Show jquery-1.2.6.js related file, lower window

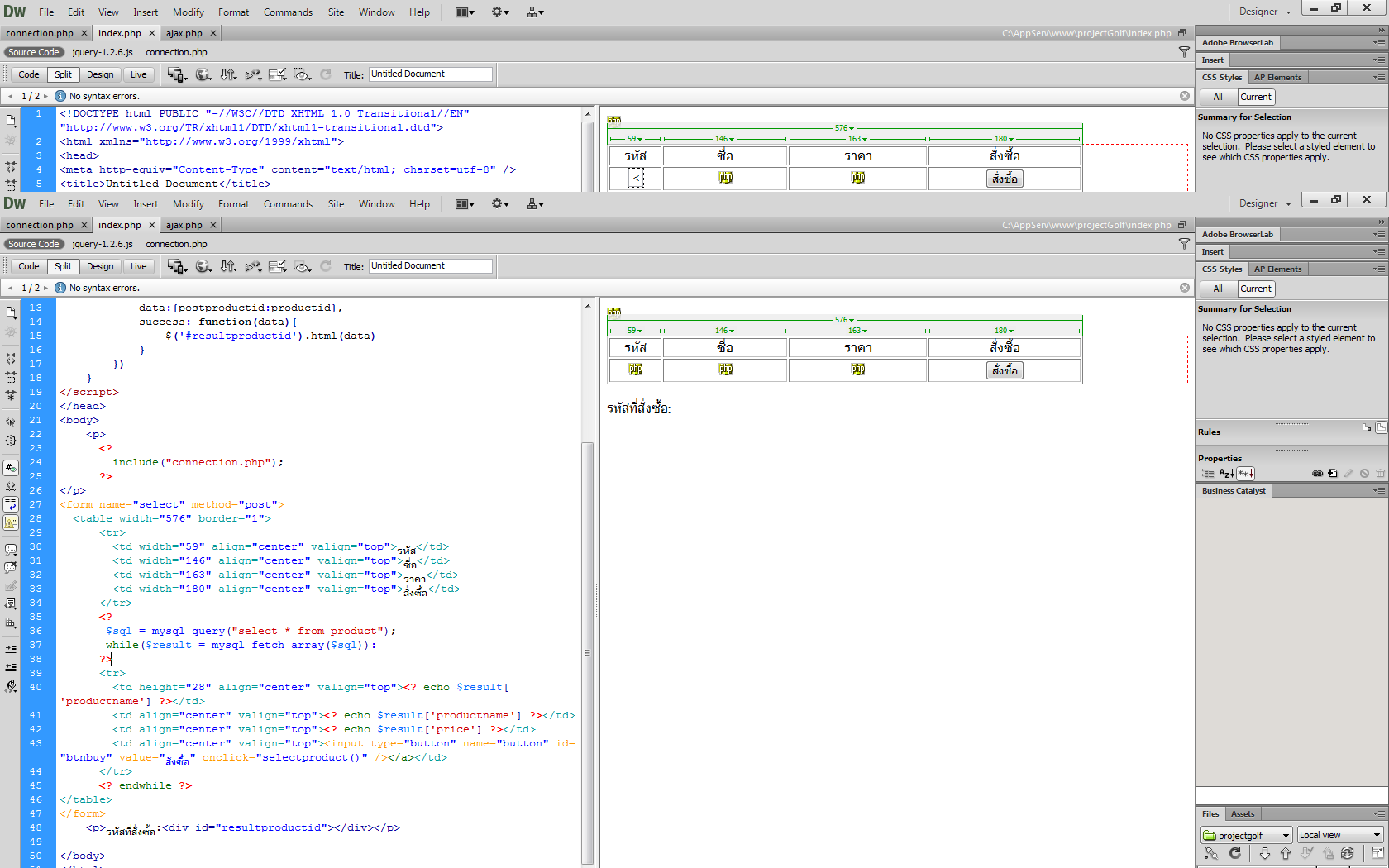point(103,244)
